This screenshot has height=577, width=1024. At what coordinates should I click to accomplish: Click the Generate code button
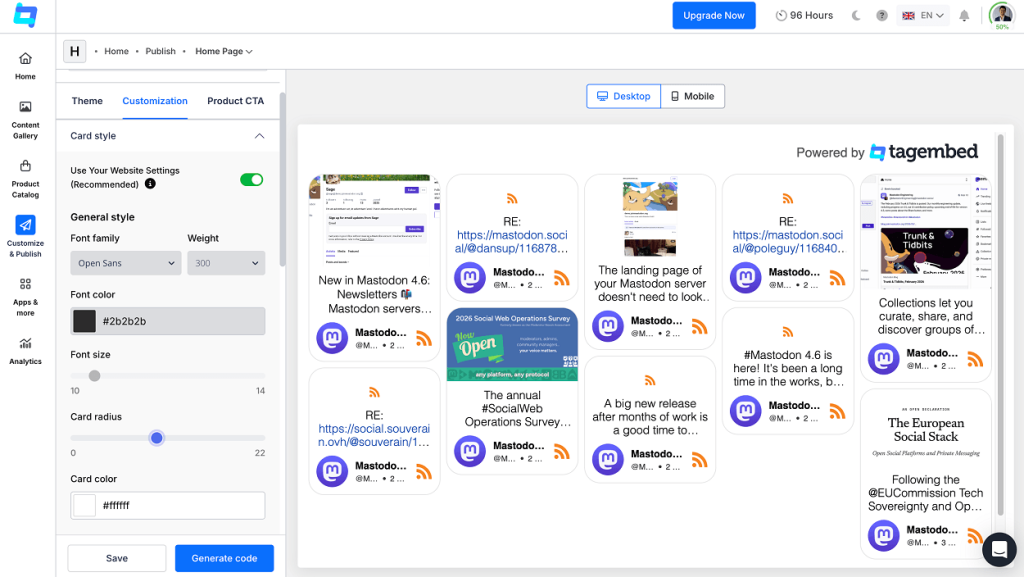224,558
